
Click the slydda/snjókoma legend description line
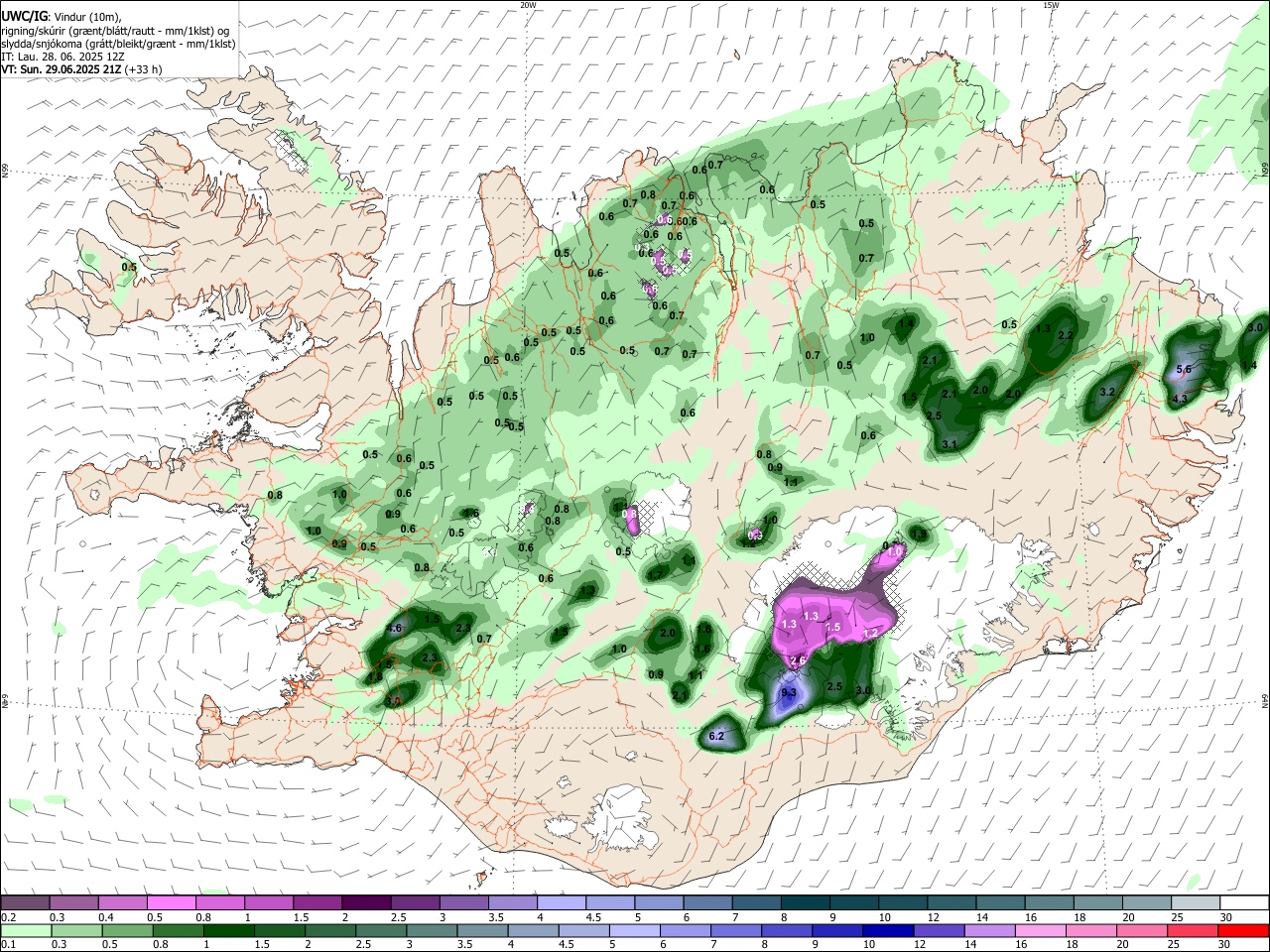click(118, 44)
